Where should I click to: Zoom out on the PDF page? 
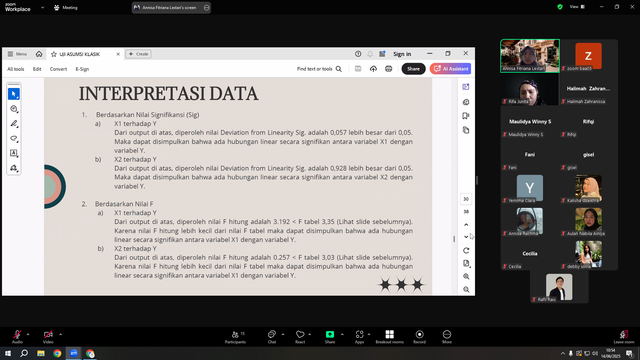466,289
